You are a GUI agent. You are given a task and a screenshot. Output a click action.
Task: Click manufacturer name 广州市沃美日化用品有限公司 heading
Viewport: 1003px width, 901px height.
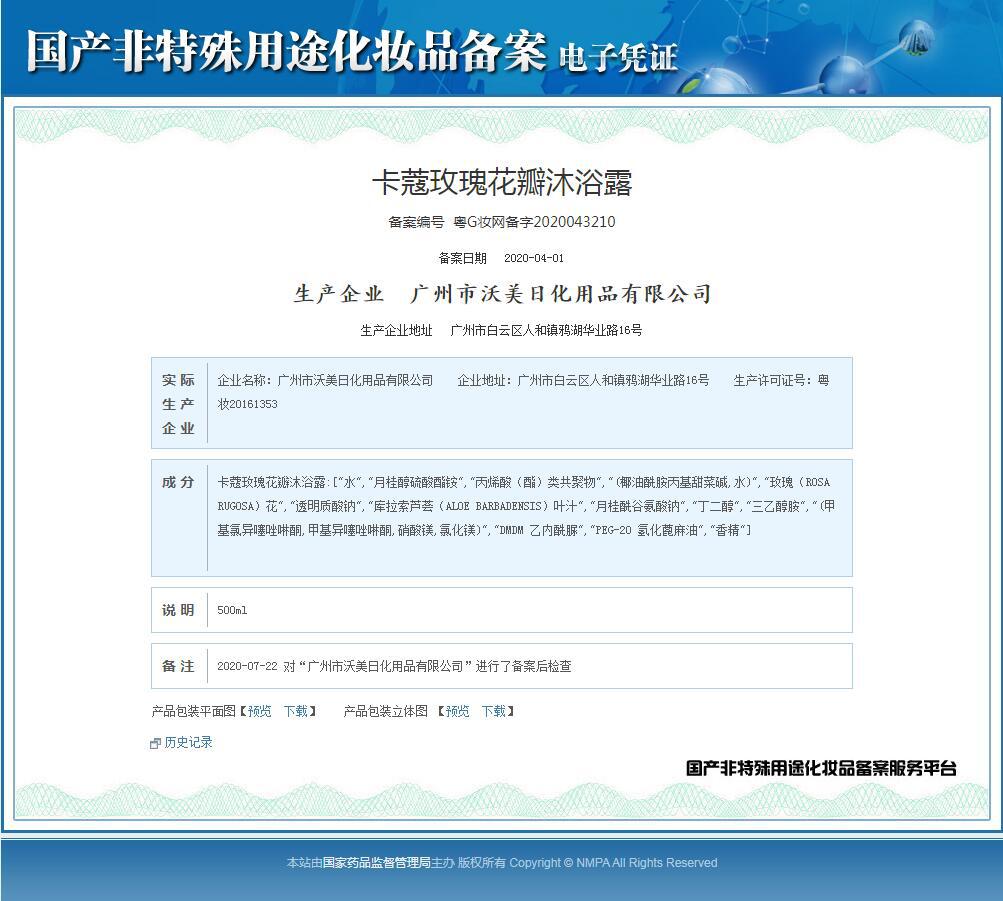[561, 294]
